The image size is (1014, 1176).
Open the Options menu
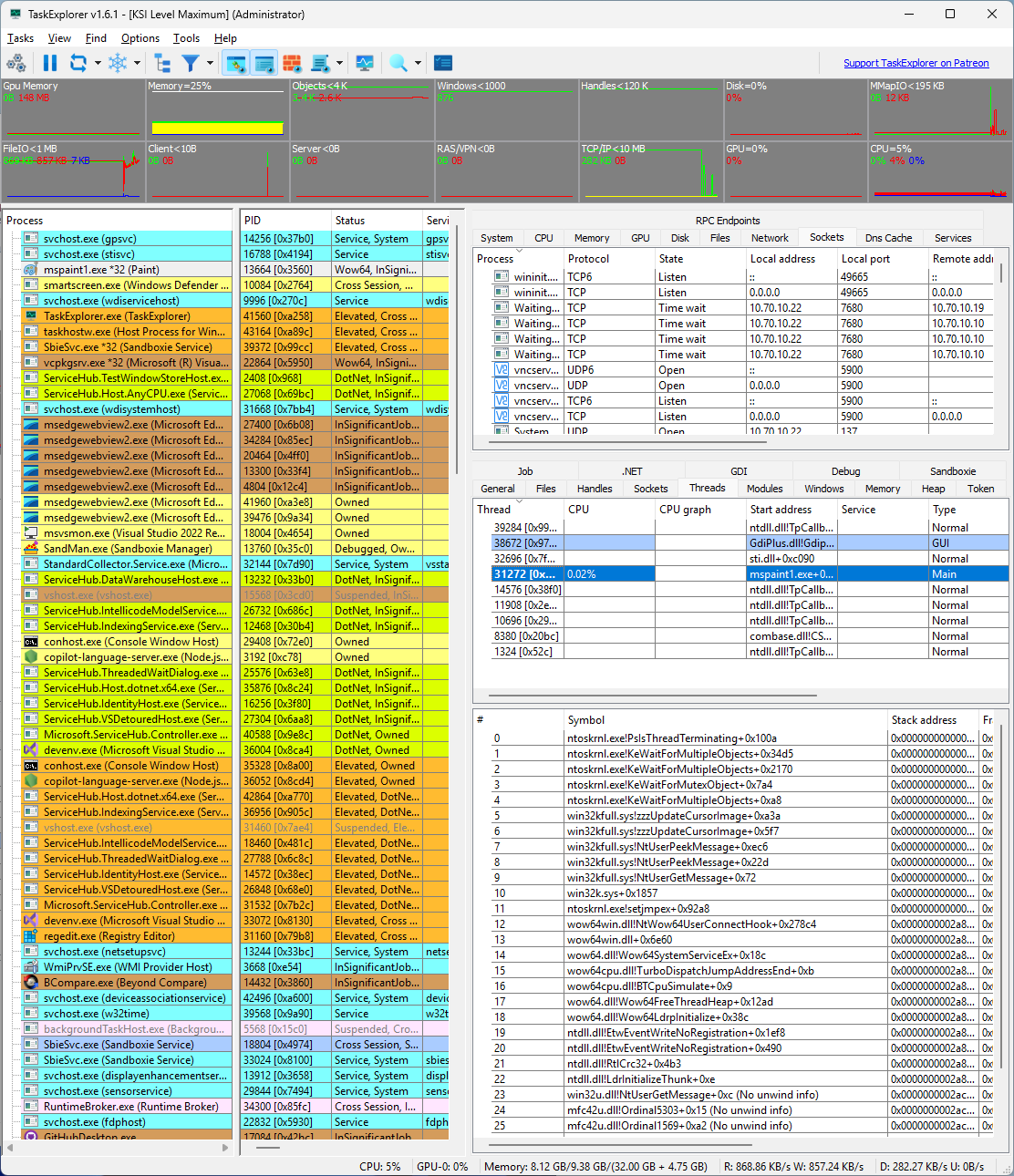click(x=140, y=38)
